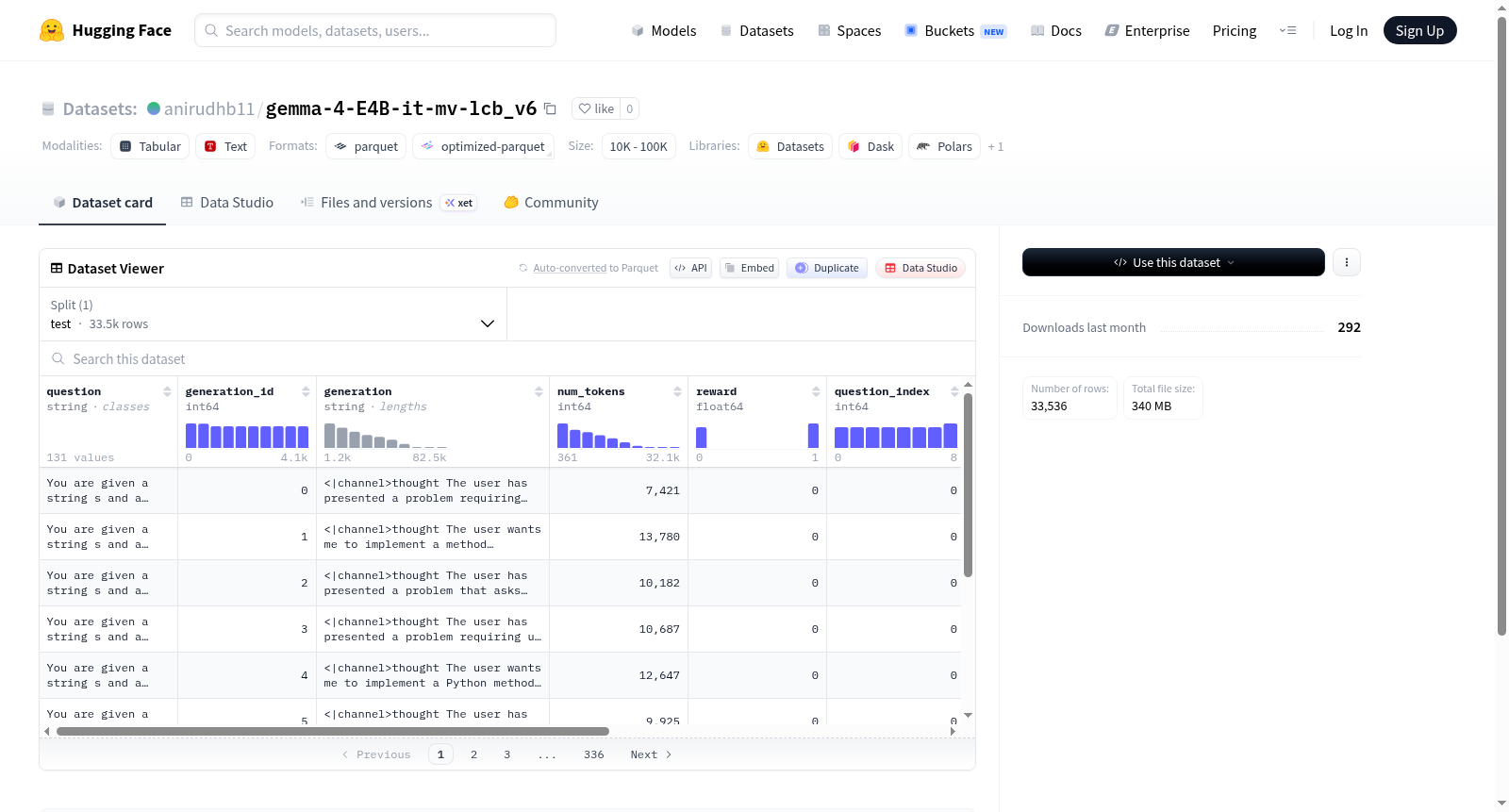Screen dimensions: 1509x812
Task: Focus the top search models field
Action: point(375,30)
